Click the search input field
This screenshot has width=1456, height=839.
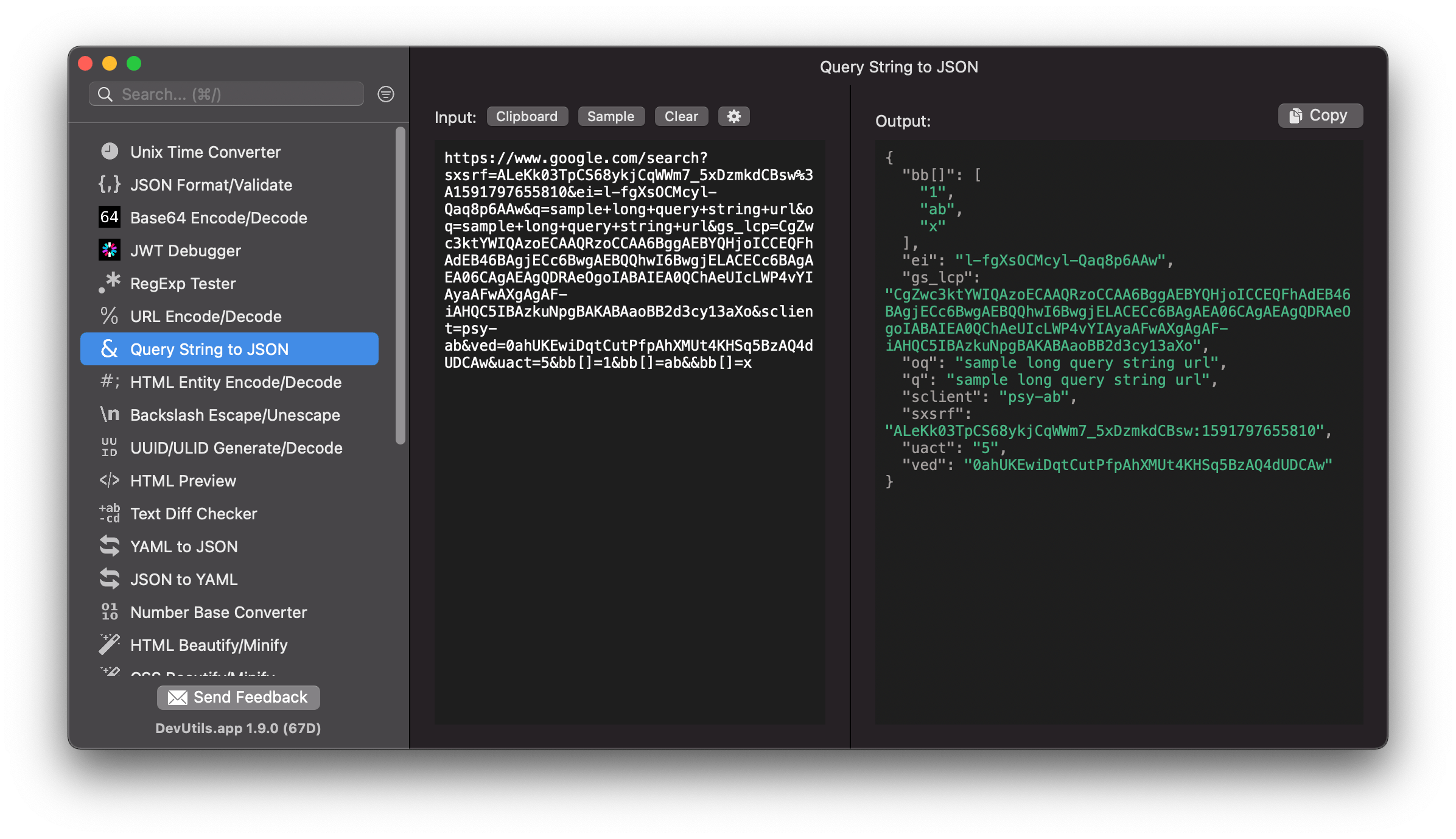[234, 93]
